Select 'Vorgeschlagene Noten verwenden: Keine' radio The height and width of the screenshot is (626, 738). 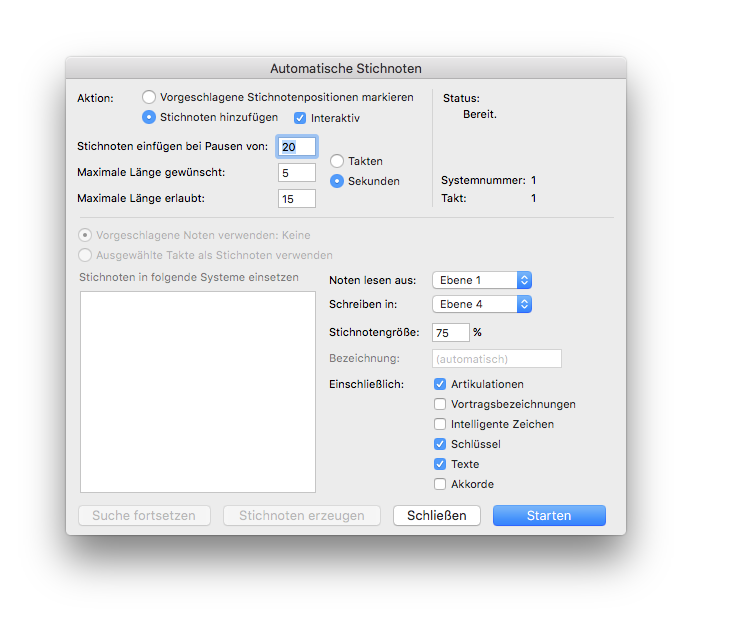coord(85,235)
